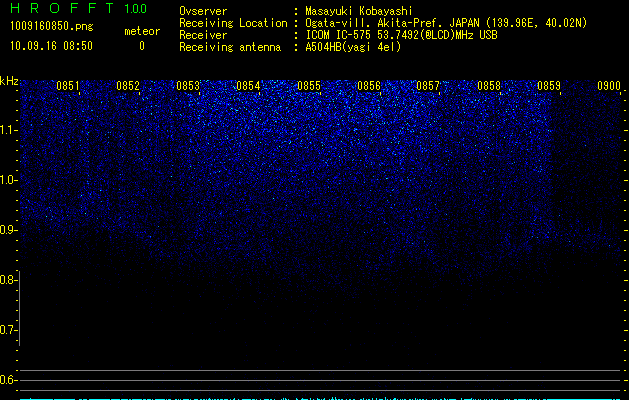Click the 0858 time marker

click(489, 86)
